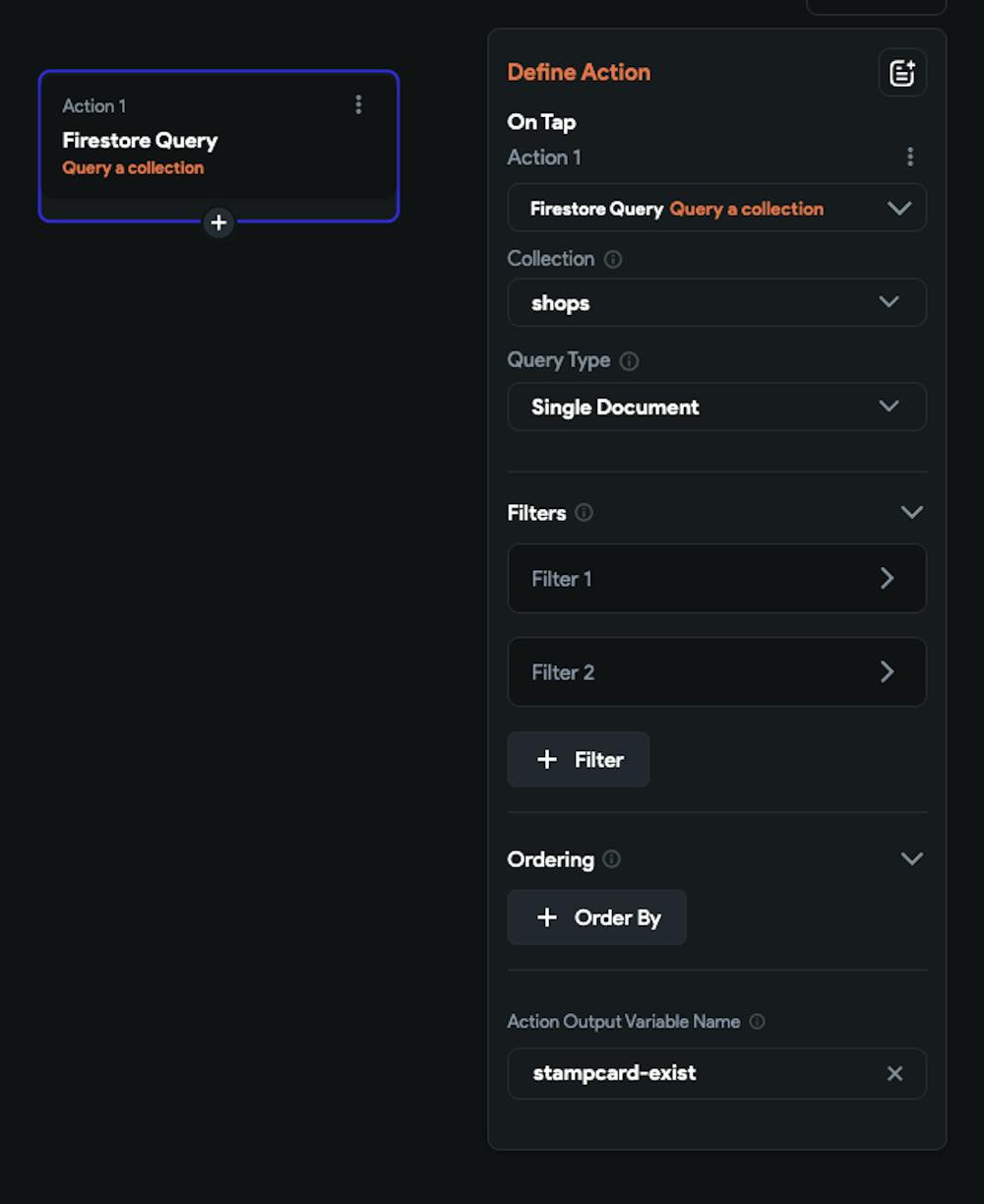Image resolution: width=984 pixels, height=1204 pixels.
Task: Open the three-dot menu on the Action 1 card
Action: [x=358, y=104]
